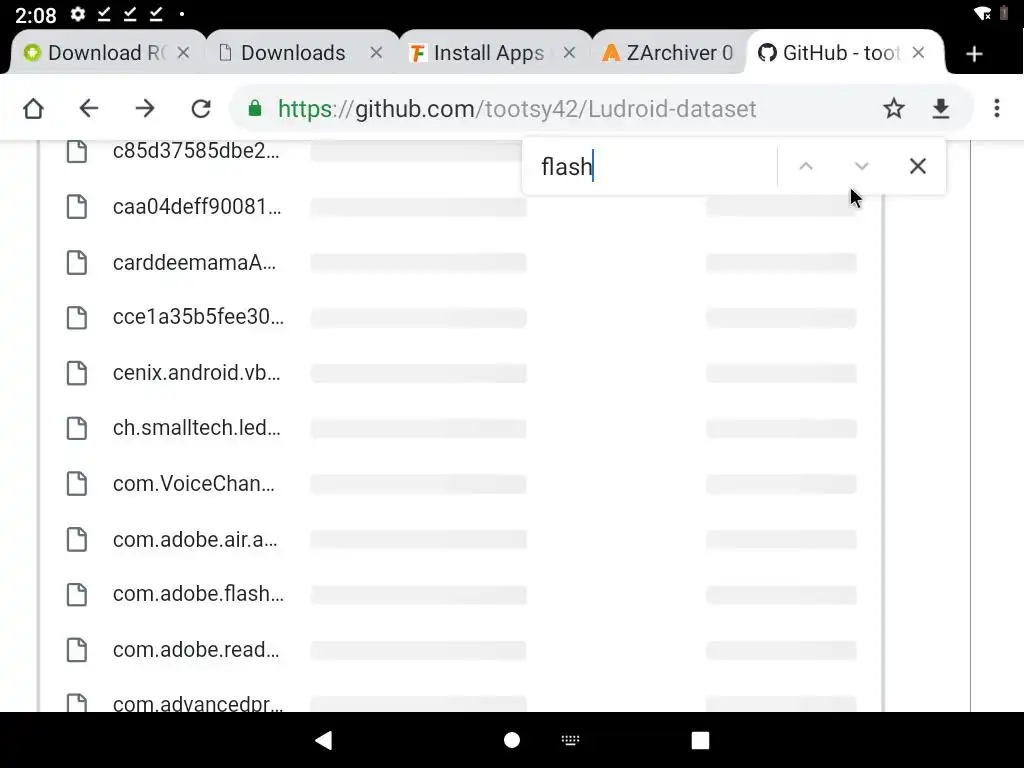Viewport: 1024px width, 768px height.
Task: Navigate forward in browser history
Action: pos(145,108)
